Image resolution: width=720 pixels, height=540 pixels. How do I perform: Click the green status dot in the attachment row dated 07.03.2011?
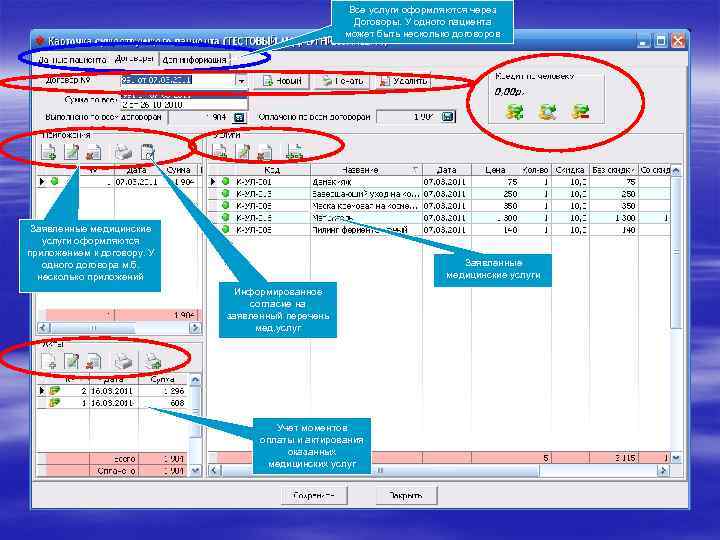[55, 181]
